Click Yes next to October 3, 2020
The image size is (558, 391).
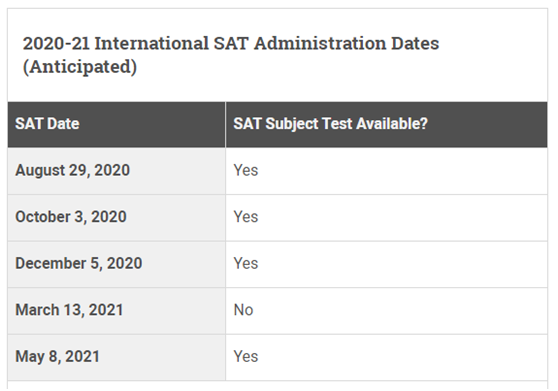[246, 217]
